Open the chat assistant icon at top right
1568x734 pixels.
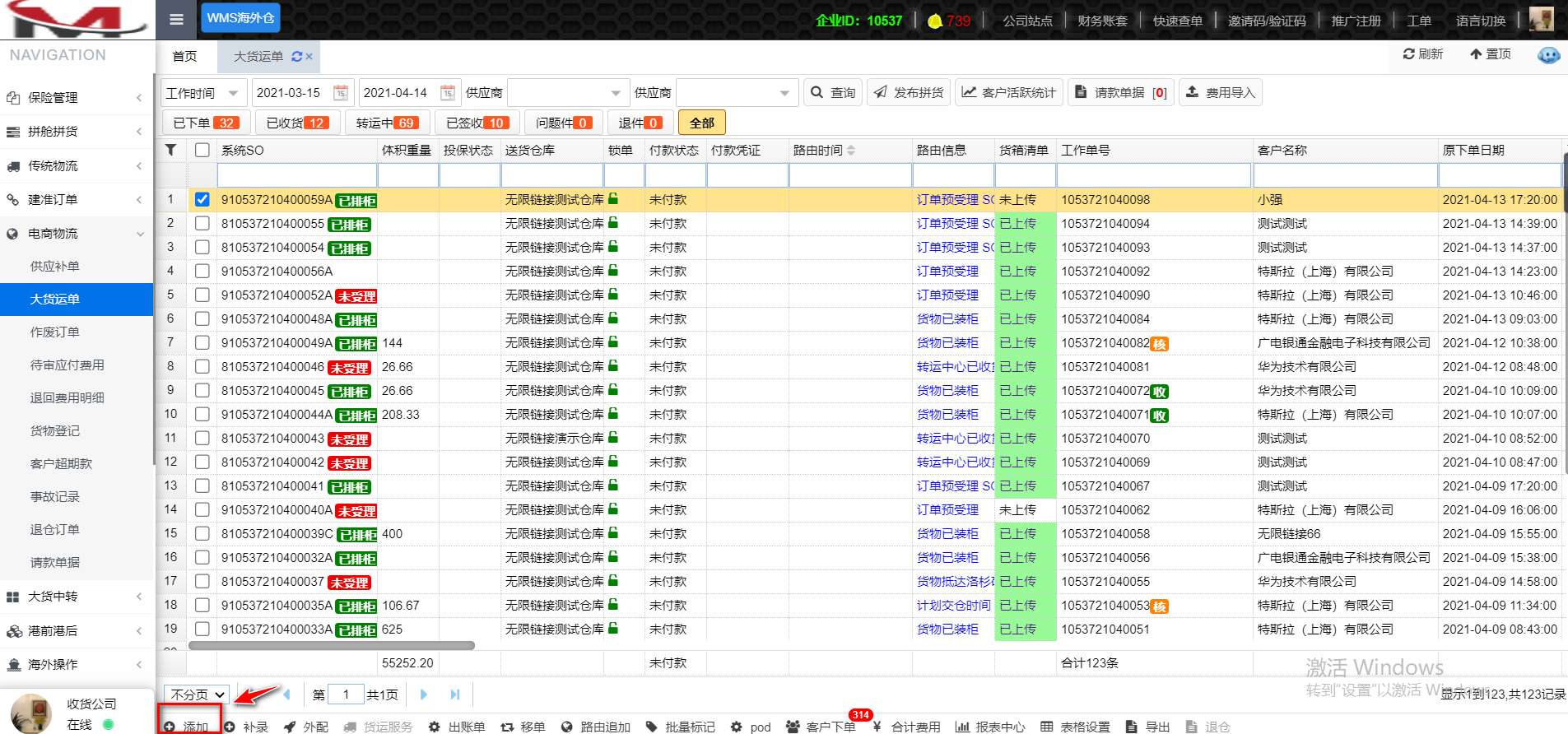1548,55
